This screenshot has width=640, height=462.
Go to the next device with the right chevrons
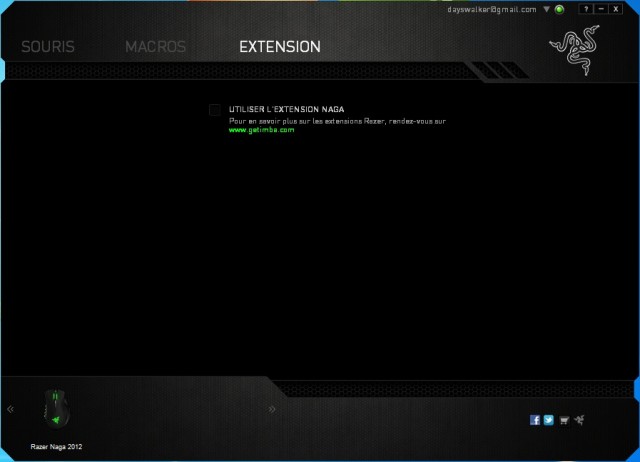[x=272, y=409]
